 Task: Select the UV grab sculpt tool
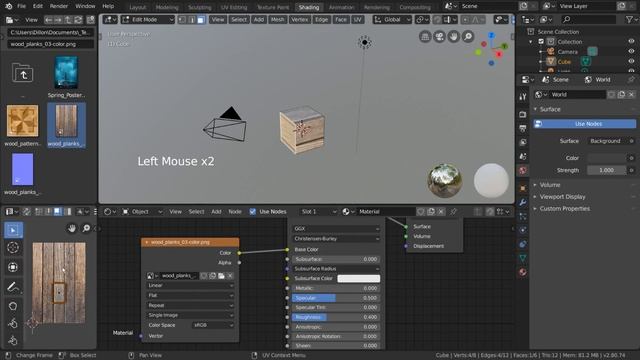[13, 306]
